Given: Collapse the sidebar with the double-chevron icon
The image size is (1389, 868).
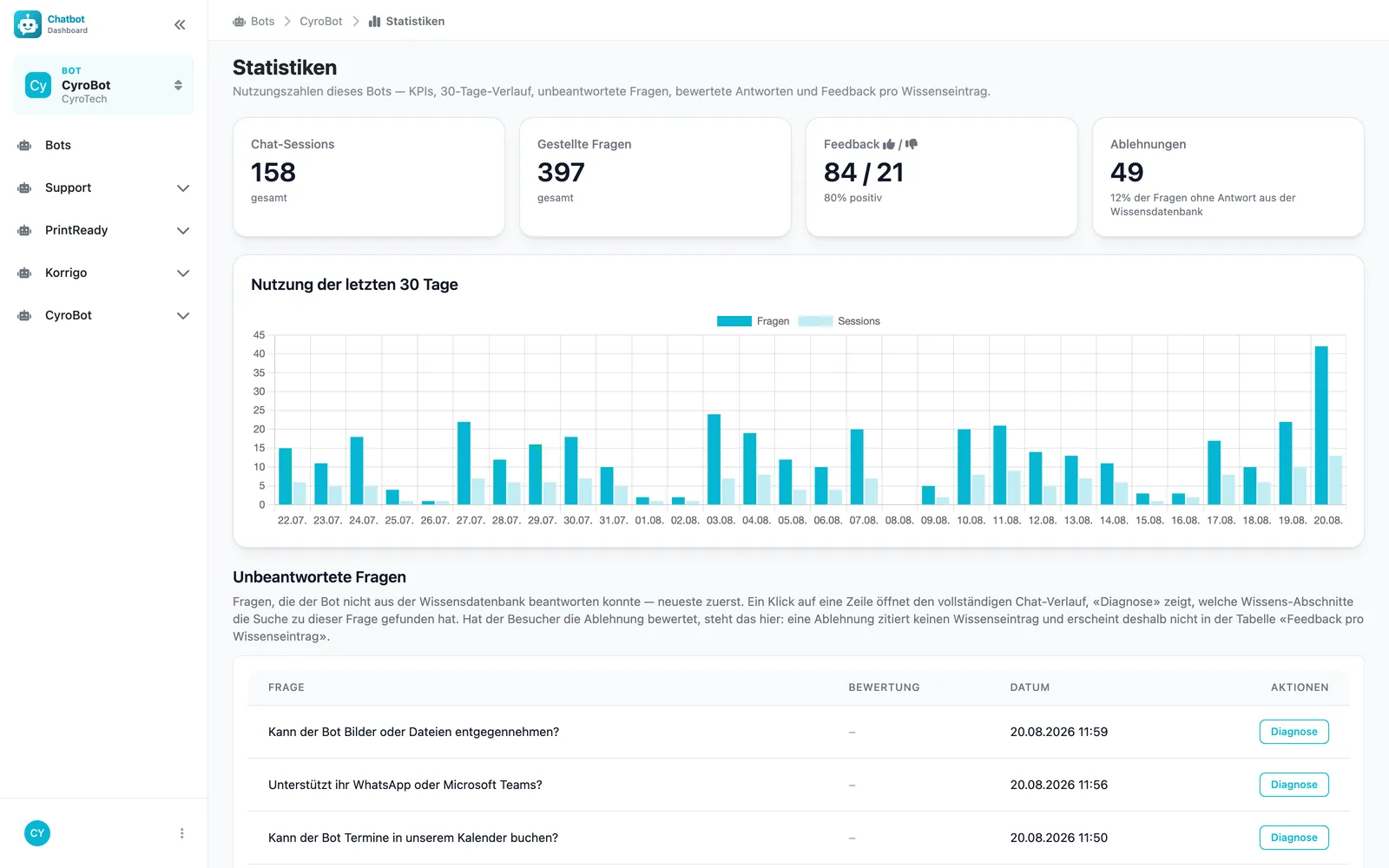Looking at the screenshot, I should [x=180, y=24].
